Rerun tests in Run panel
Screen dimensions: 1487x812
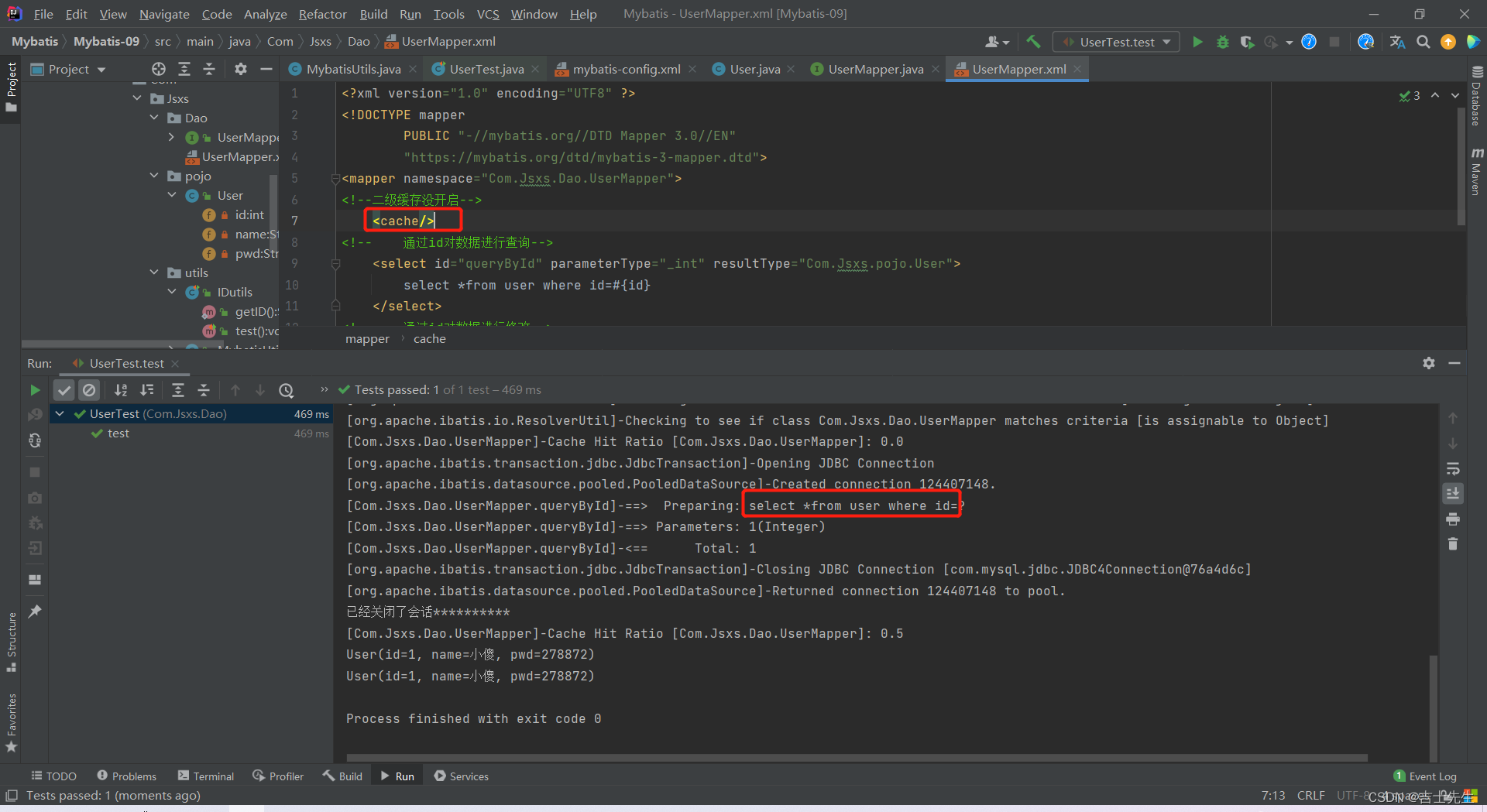coord(35,390)
